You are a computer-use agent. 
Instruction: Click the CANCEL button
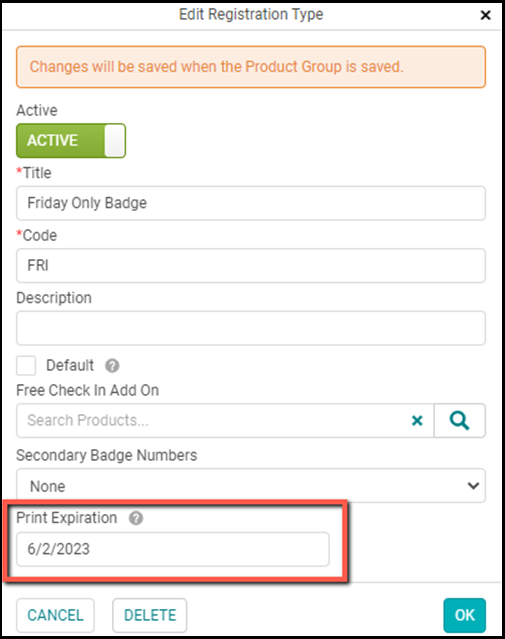tap(55, 615)
